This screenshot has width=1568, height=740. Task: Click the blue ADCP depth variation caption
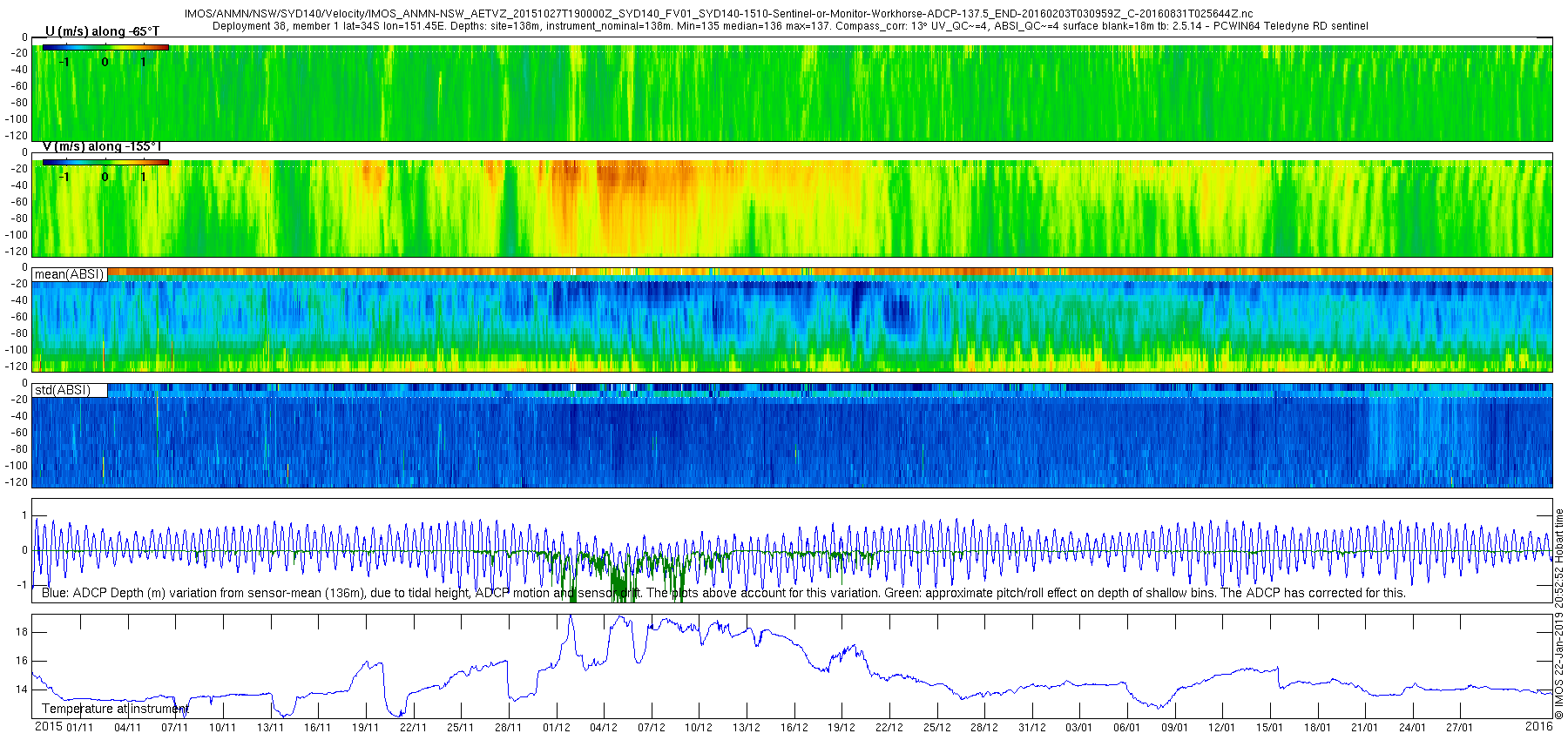[x=724, y=593]
